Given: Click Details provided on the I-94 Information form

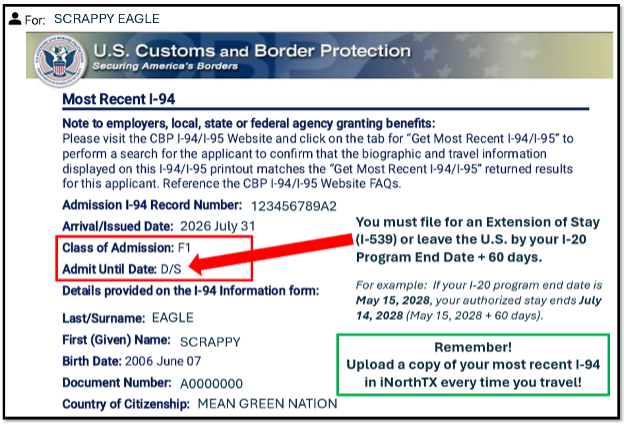Looking at the screenshot, I should click(x=191, y=291).
